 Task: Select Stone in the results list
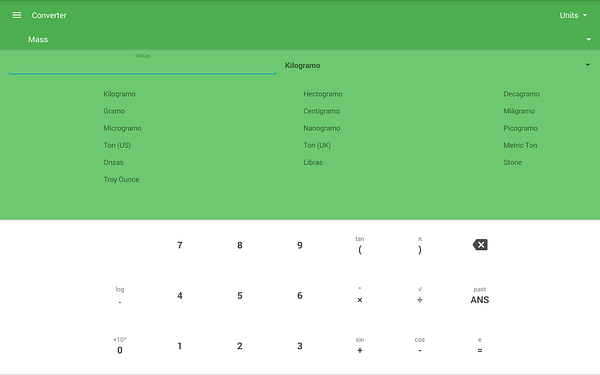(x=512, y=163)
